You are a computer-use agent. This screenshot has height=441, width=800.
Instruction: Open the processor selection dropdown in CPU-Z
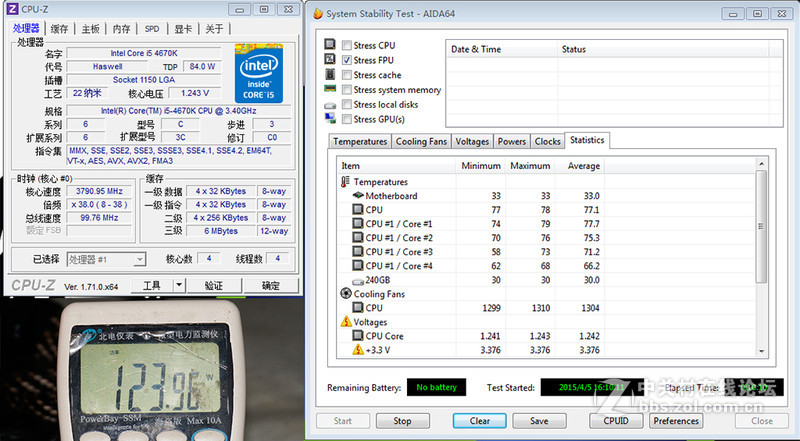140,259
